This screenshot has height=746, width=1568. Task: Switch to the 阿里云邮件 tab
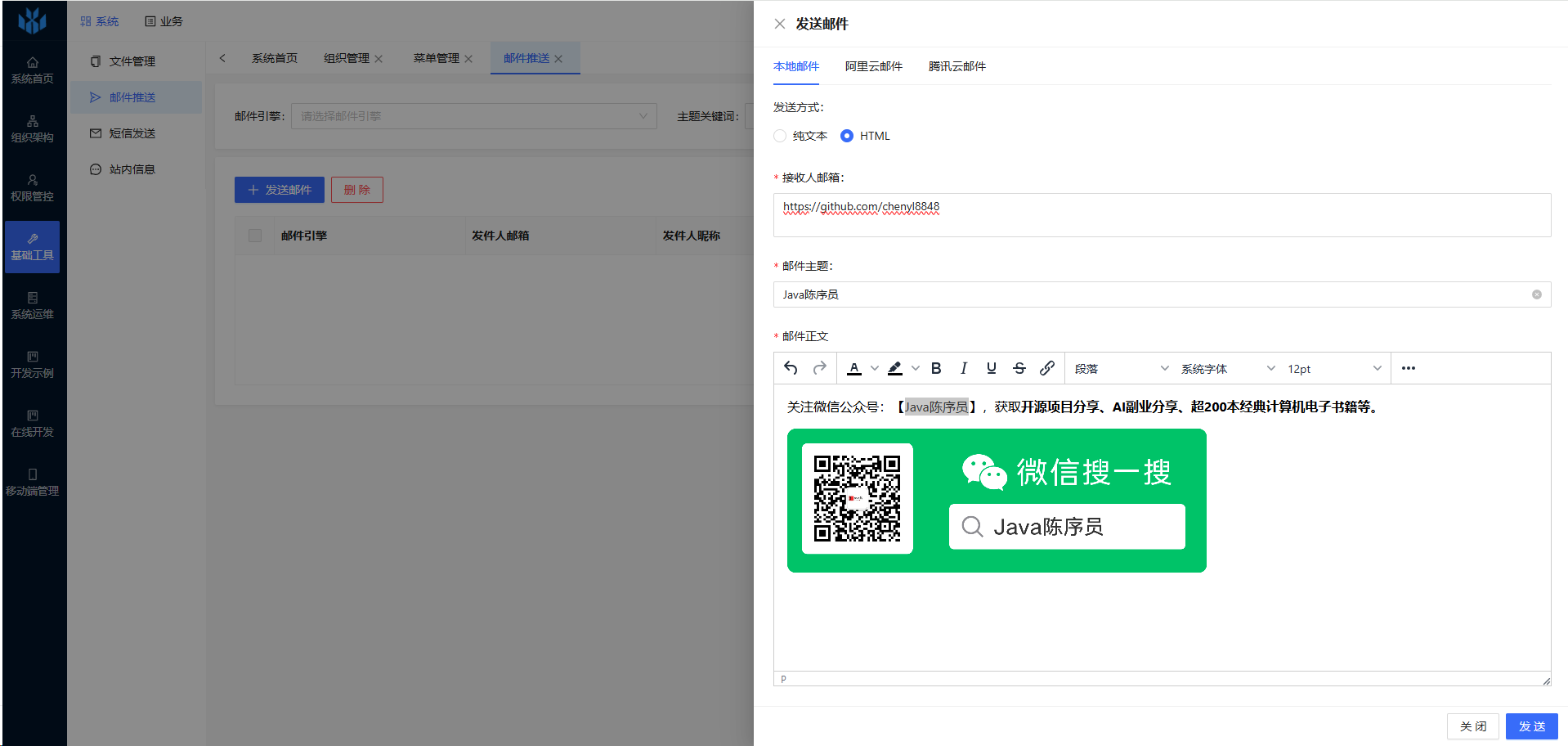click(x=873, y=66)
